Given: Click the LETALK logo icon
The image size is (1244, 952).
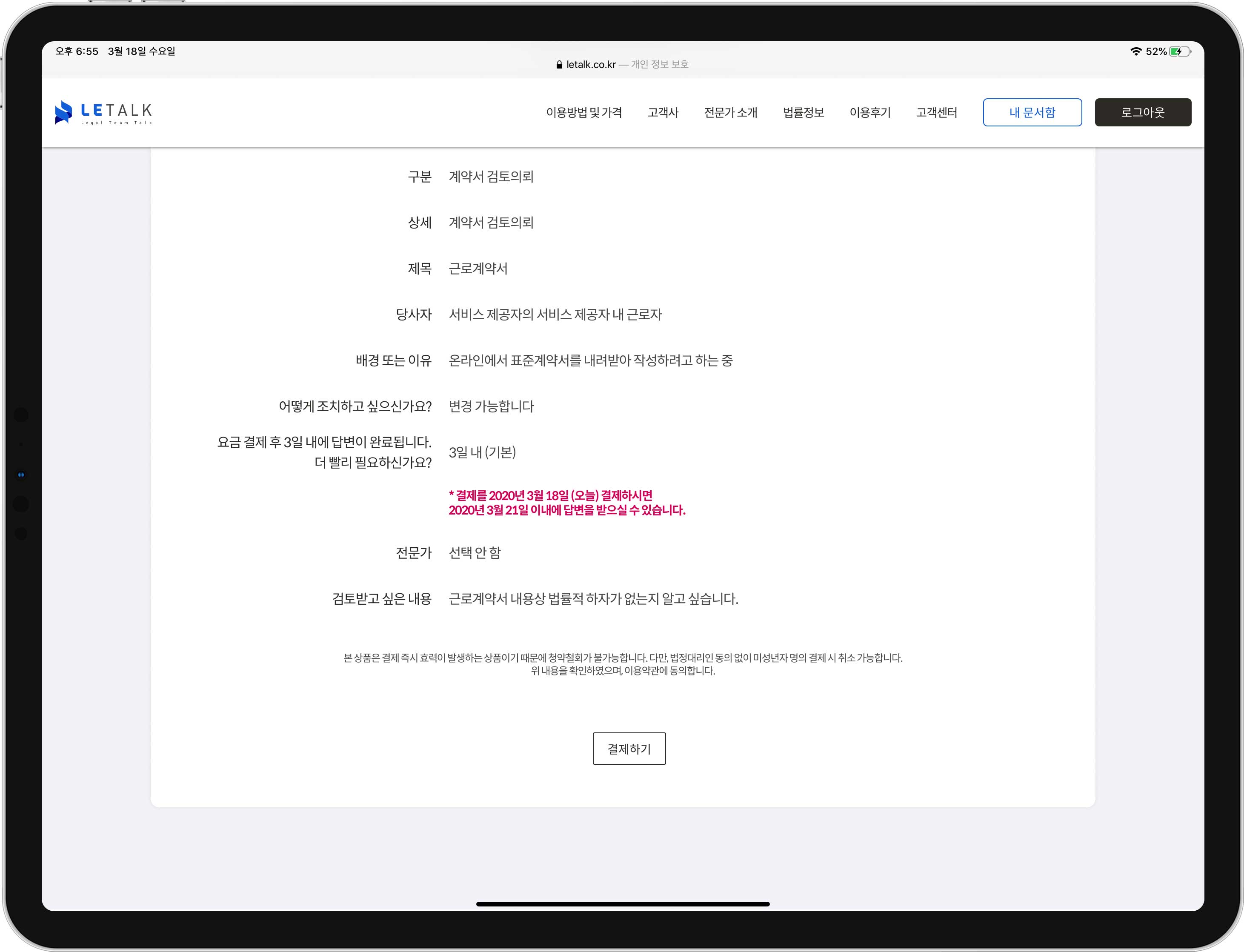Looking at the screenshot, I should (63, 112).
